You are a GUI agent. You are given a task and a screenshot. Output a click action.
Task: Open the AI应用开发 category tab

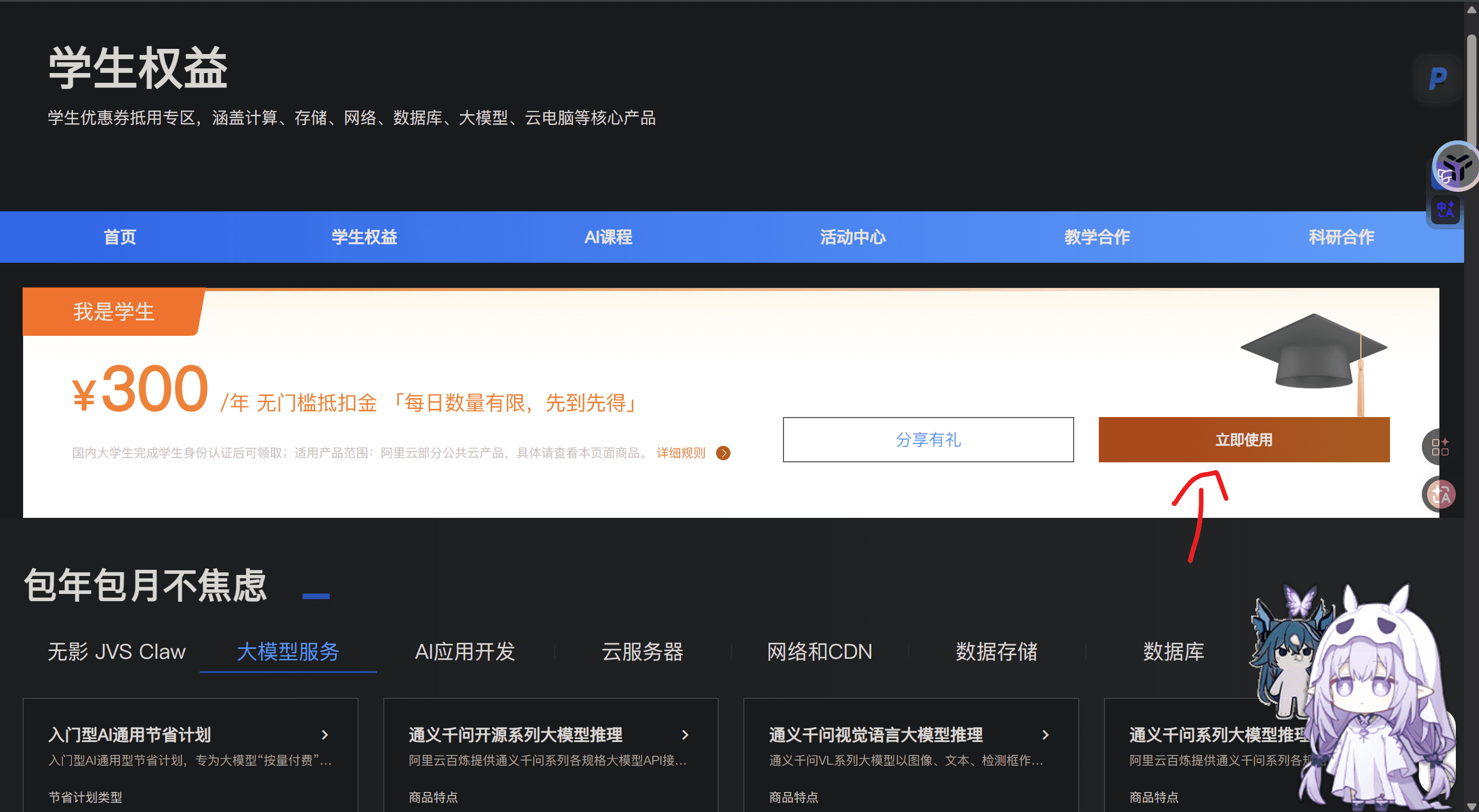[x=465, y=652]
